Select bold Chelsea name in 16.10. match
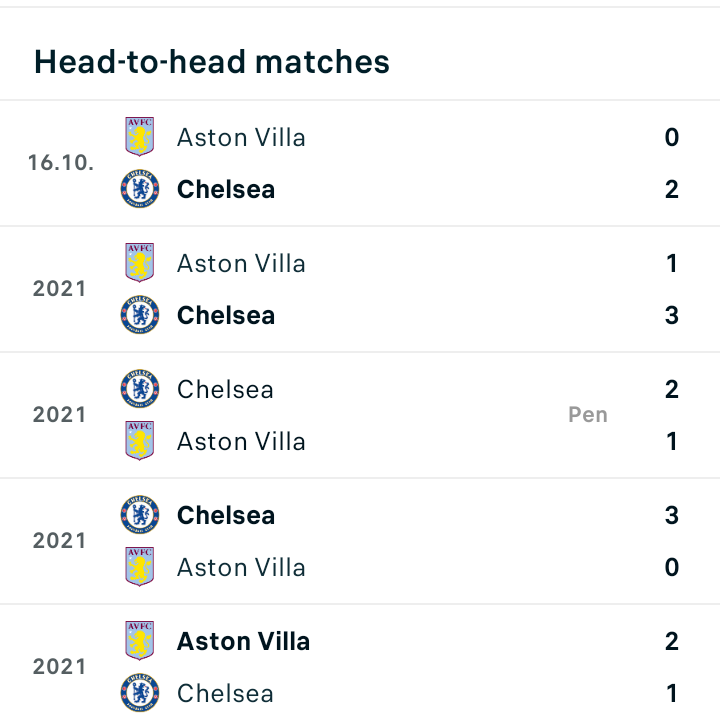The height and width of the screenshot is (728, 720). coord(226,189)
